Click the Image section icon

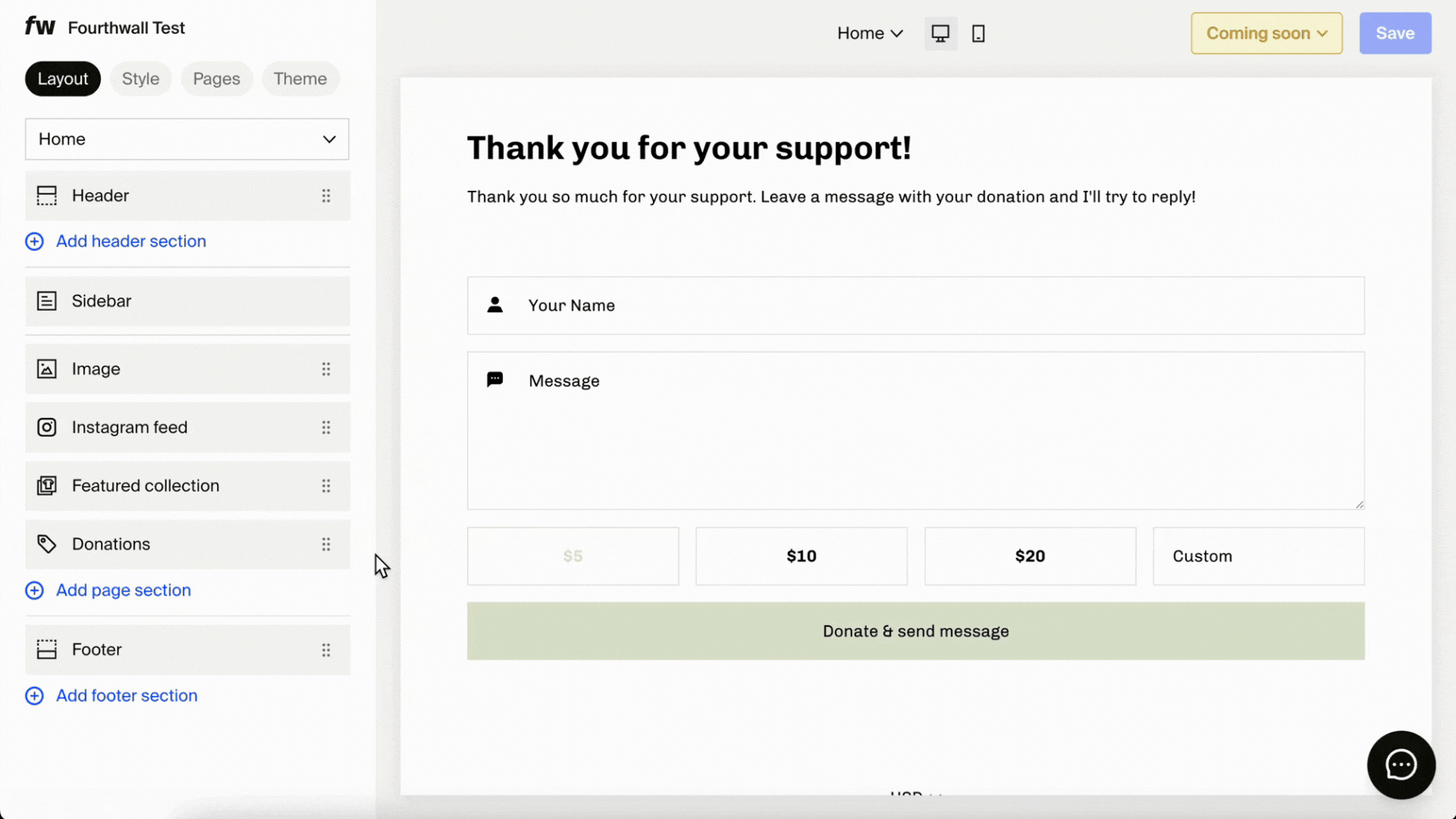[x=47, y=369]
